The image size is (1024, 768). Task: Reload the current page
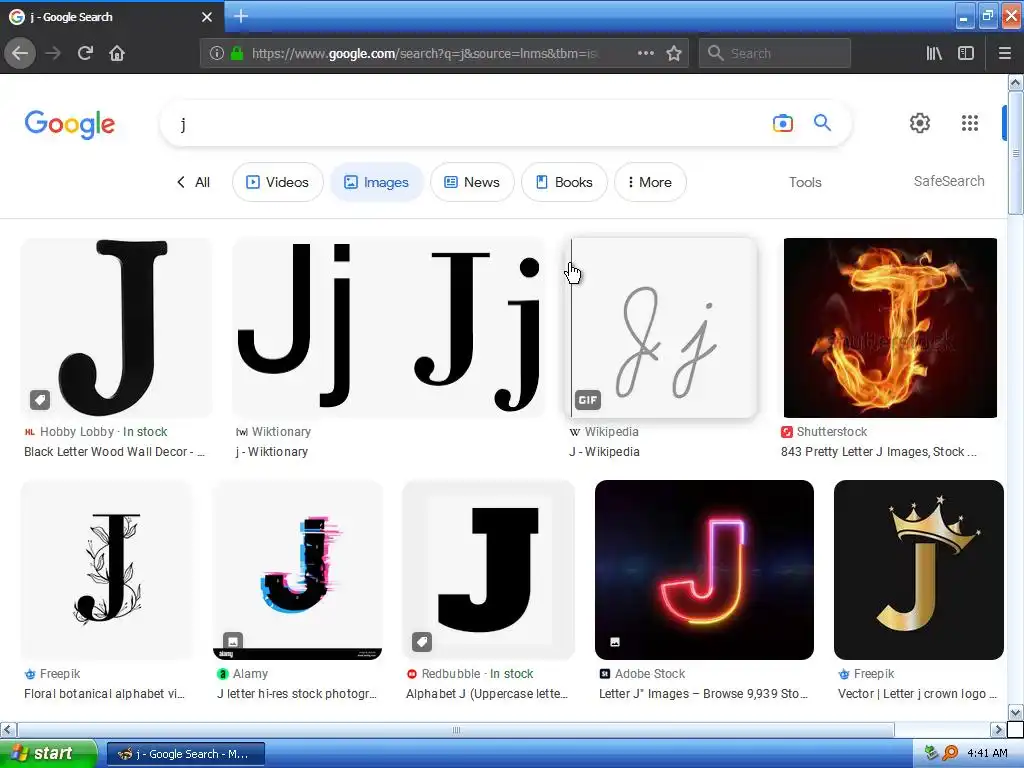[x=85, y=53]
